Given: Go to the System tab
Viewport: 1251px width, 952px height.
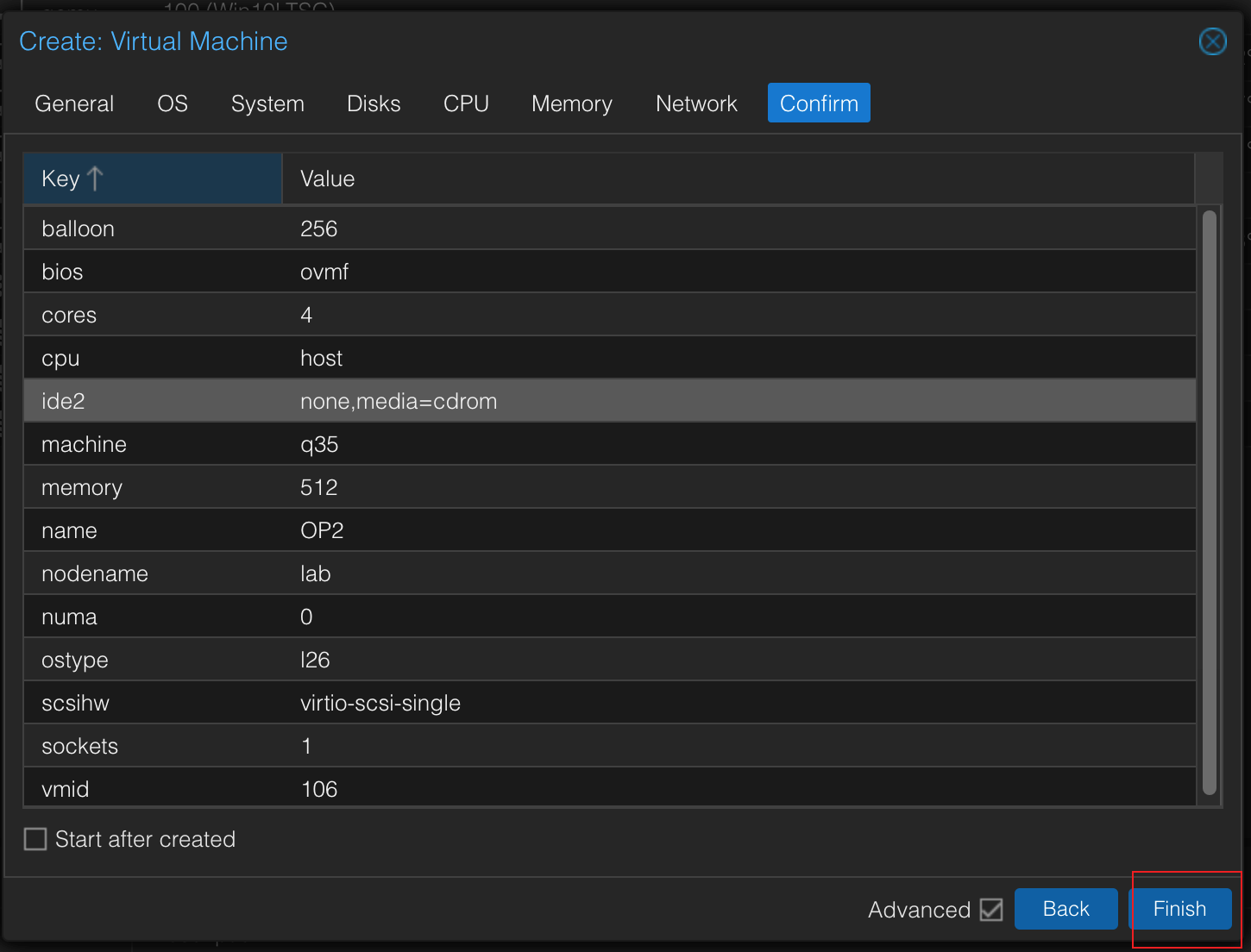Looking at the screenshot, I should [267, 103].
